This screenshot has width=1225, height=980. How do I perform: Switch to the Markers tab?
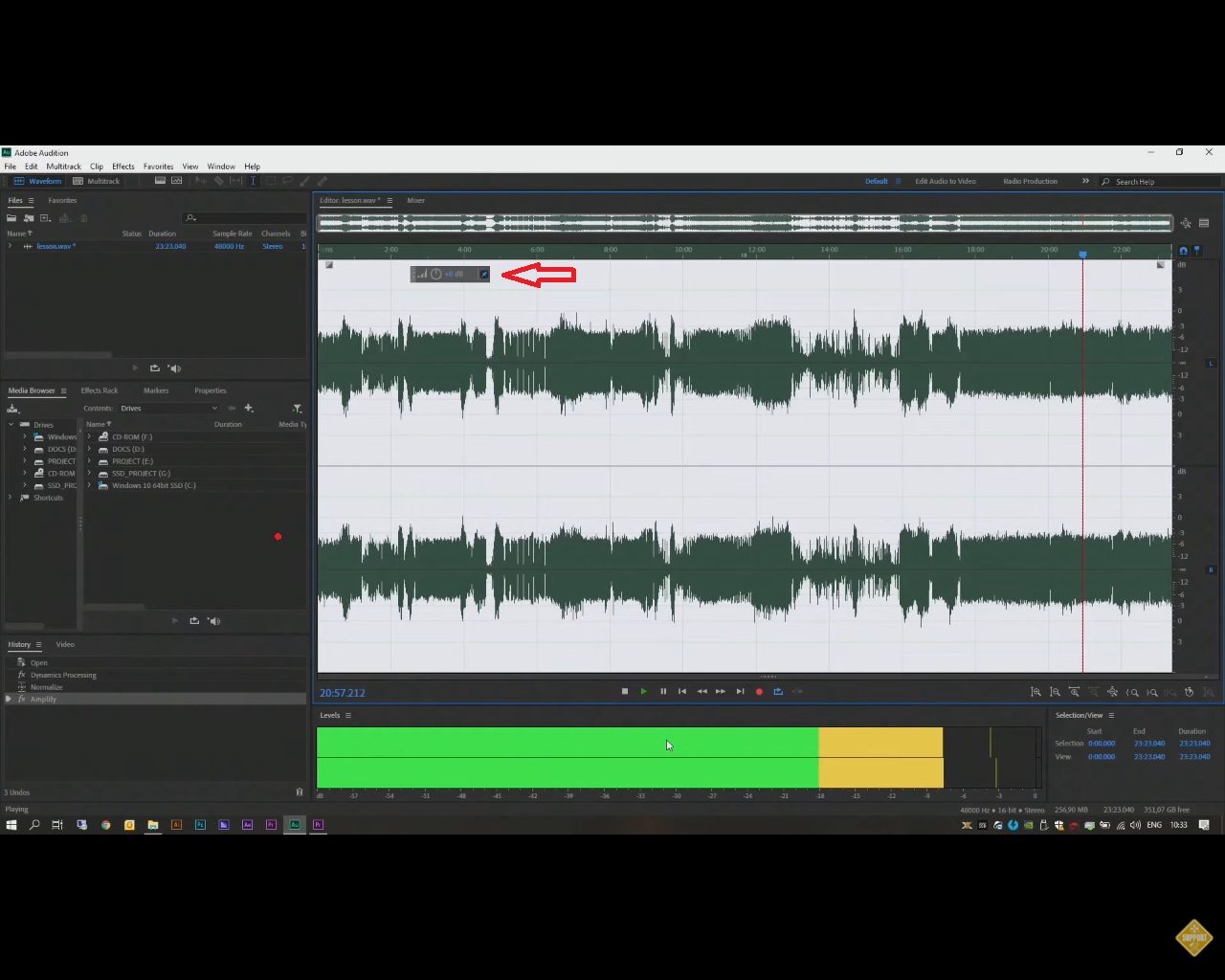click(x=156, y=390)
